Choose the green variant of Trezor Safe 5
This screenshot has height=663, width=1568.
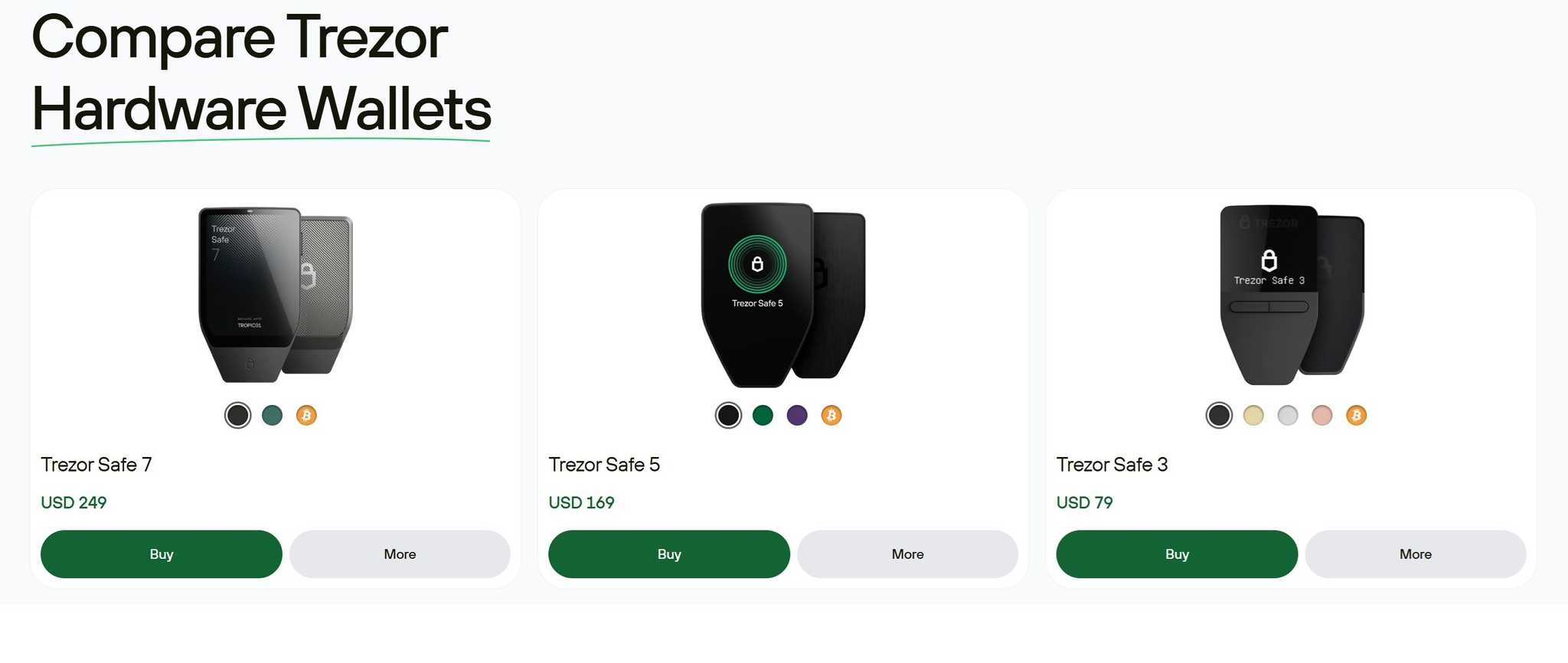[763, 415]
